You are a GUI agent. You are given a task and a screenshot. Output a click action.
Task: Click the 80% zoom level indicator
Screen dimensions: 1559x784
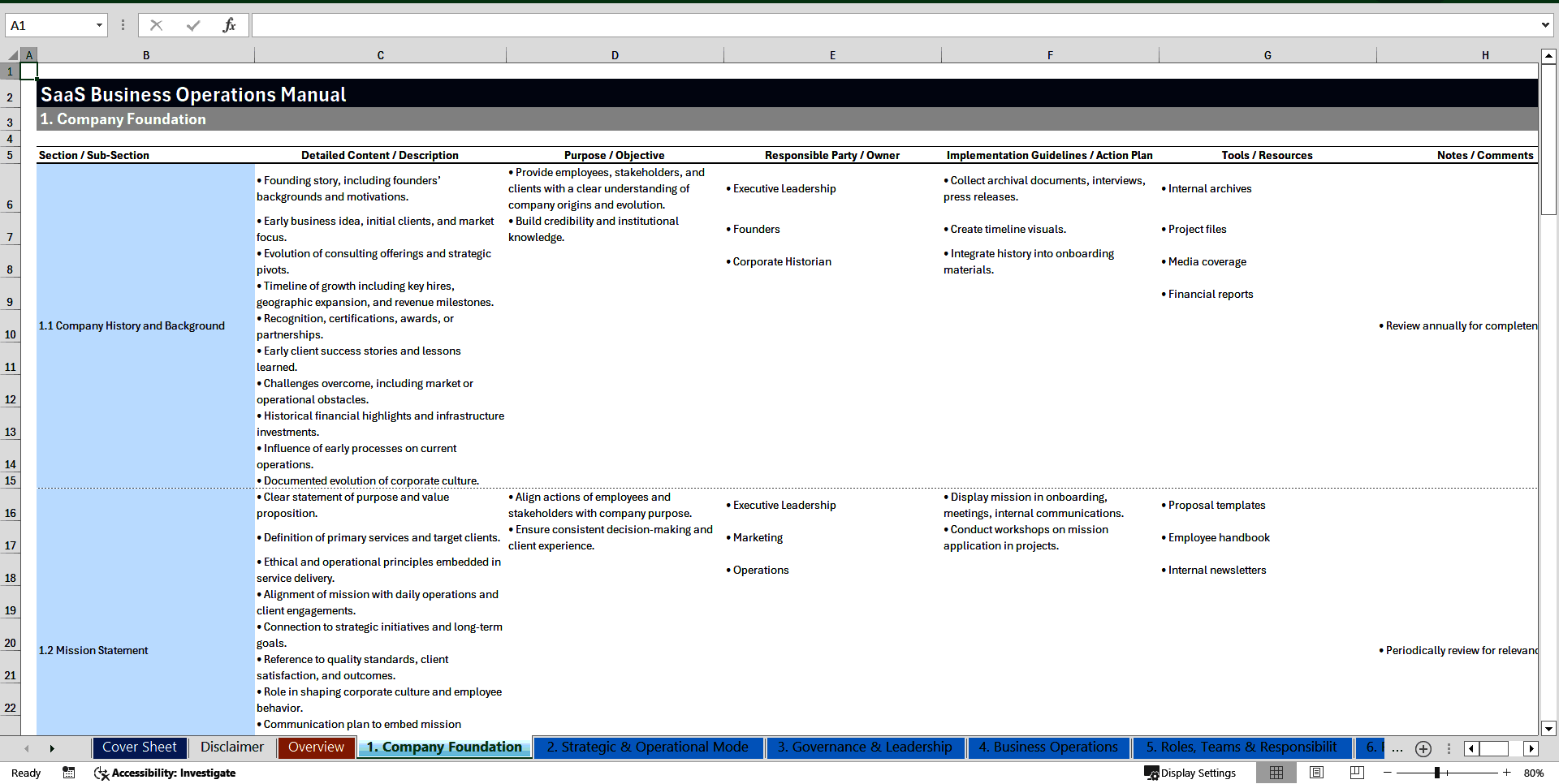pyautogui.click(x=1535, y=773)
